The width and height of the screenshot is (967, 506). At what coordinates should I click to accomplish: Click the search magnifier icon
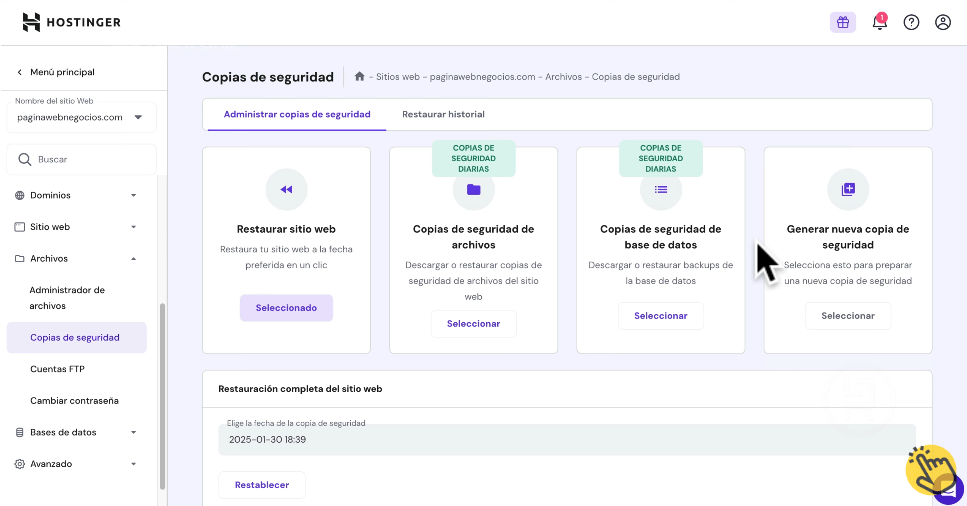tap(25, 159)
